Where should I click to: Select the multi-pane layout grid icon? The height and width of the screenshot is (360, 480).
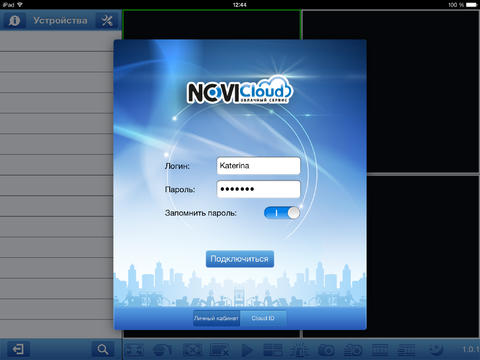coord(273,350)
